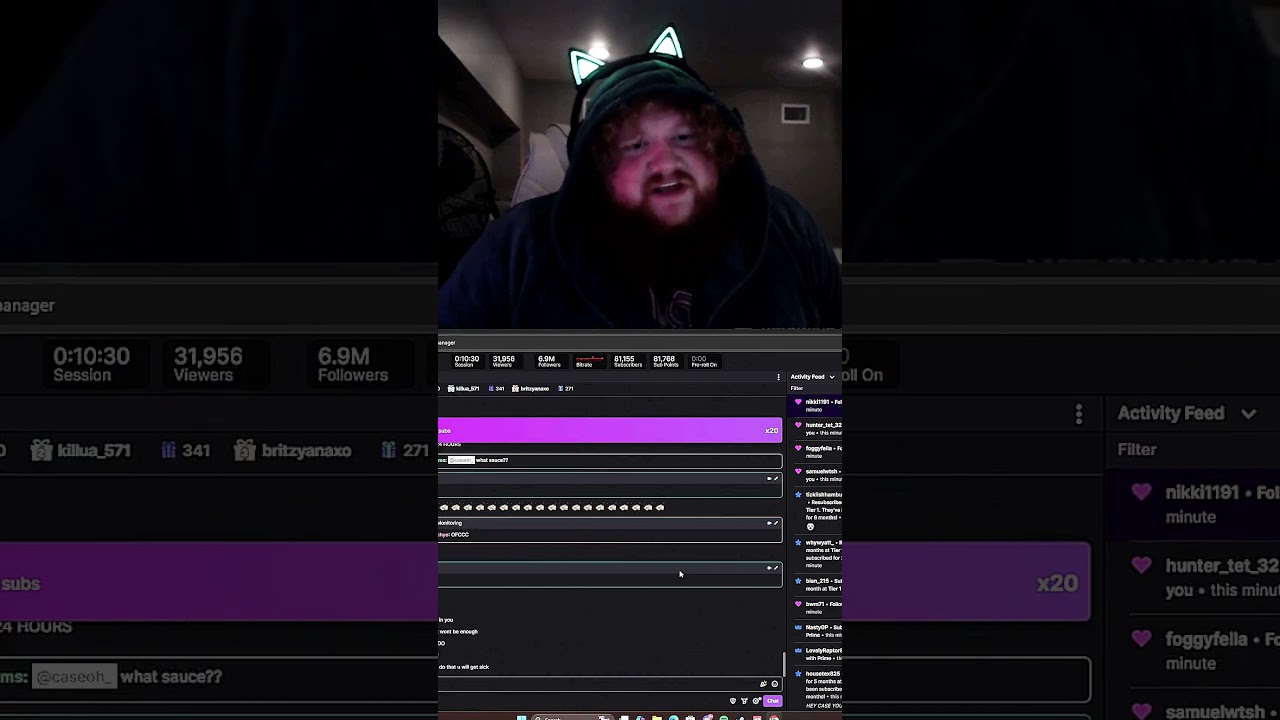
Task: Click the celebration icon in chat input
Action: tap(763, 684)
